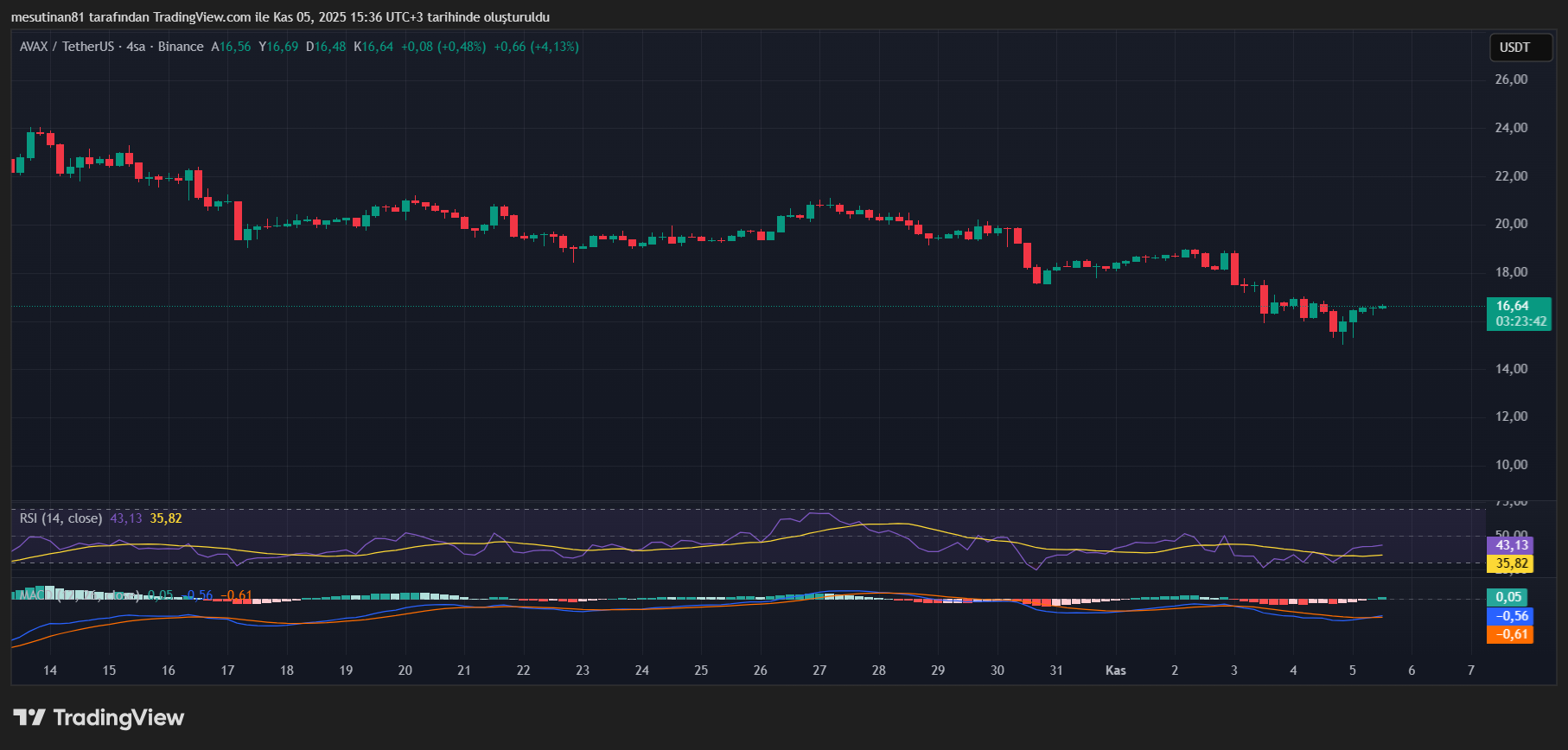This screenshot has height=750, width=1568.
Task: Click the close value K16,64 in header
Action: [x=373, y=47]
